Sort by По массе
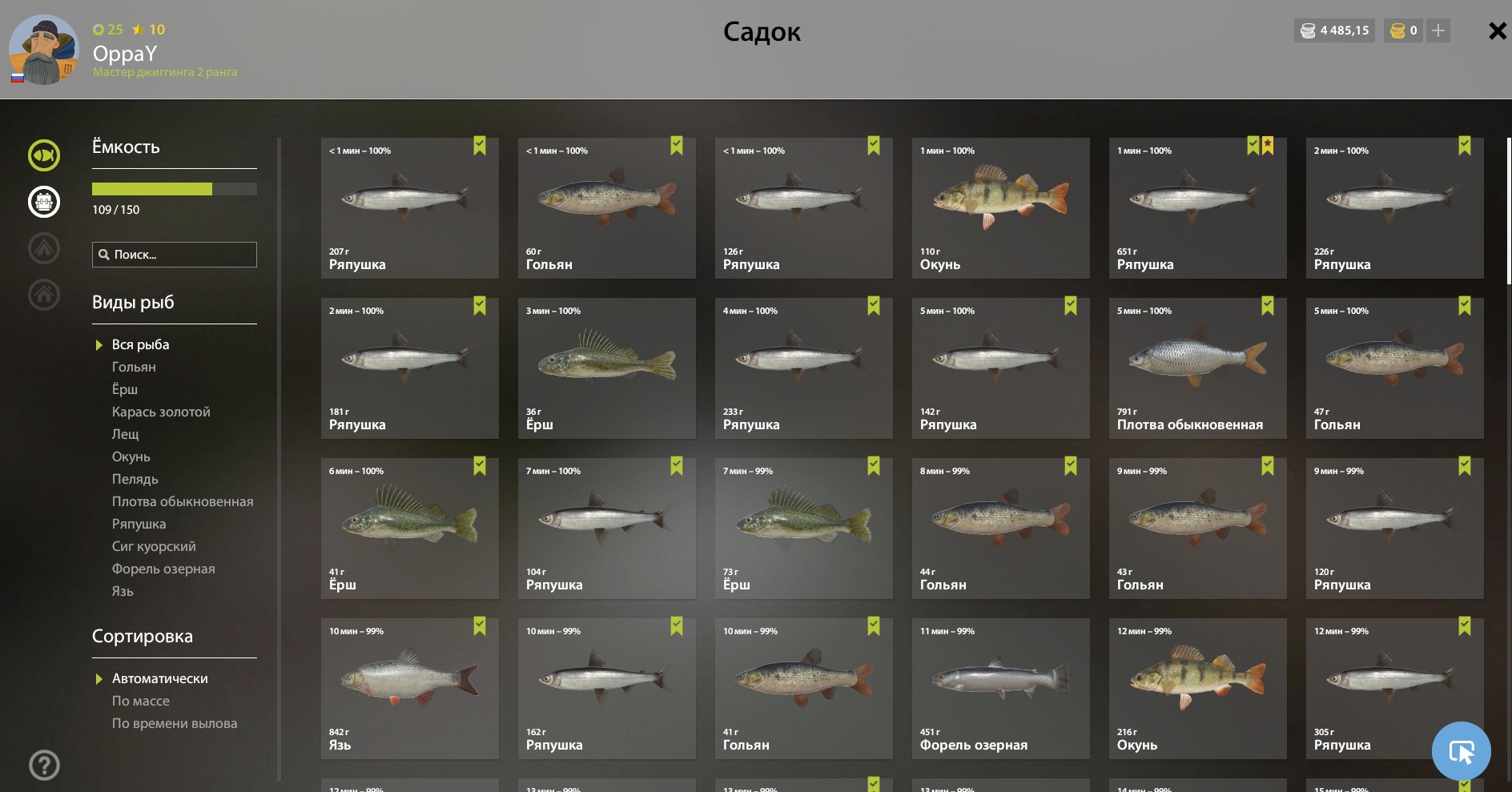The height and width of the screenshot is (792, 1512). (141, 701)
